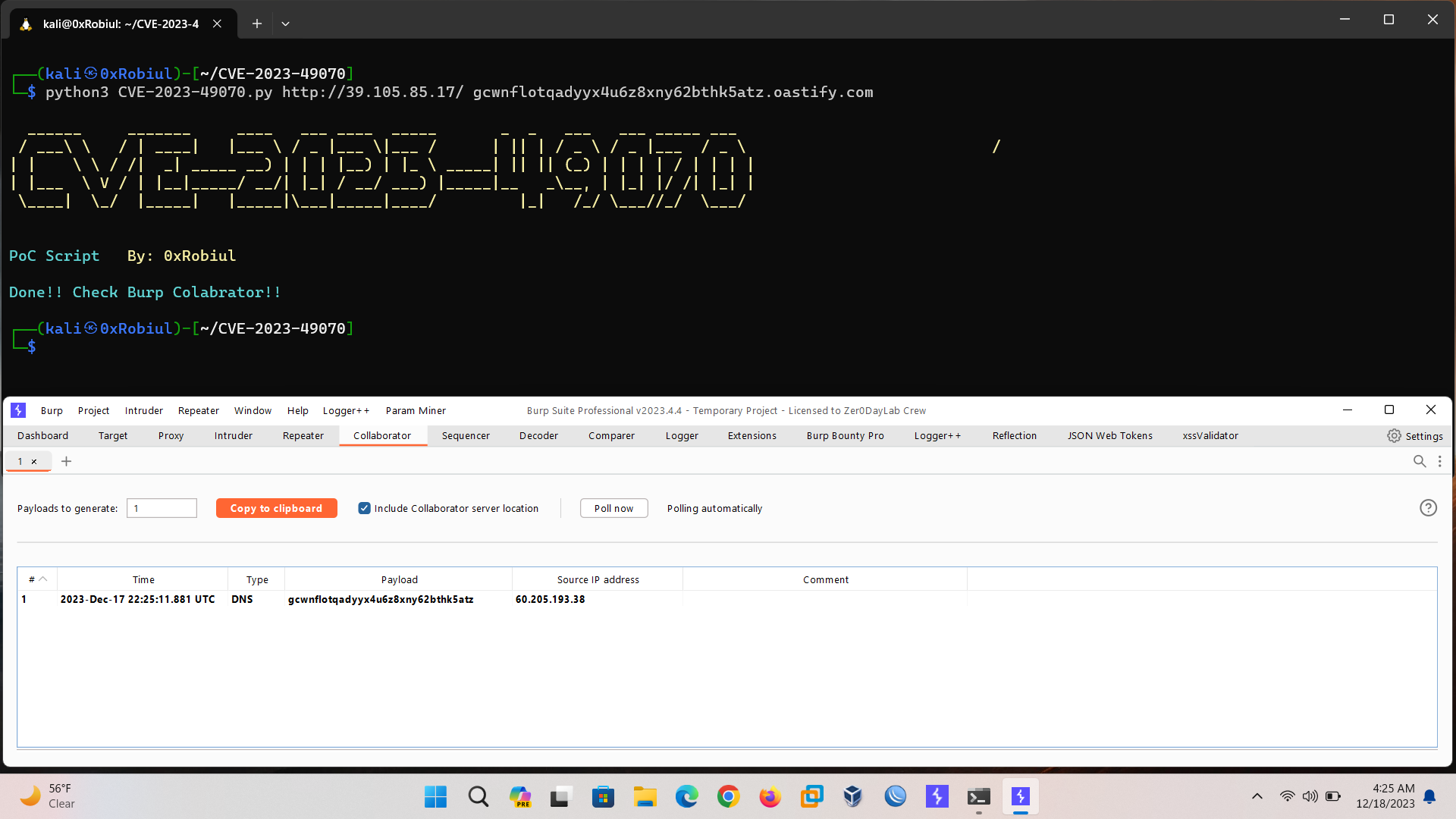
Task: Switch to the xssValidator tab
Action: [x=1210, y=436]
